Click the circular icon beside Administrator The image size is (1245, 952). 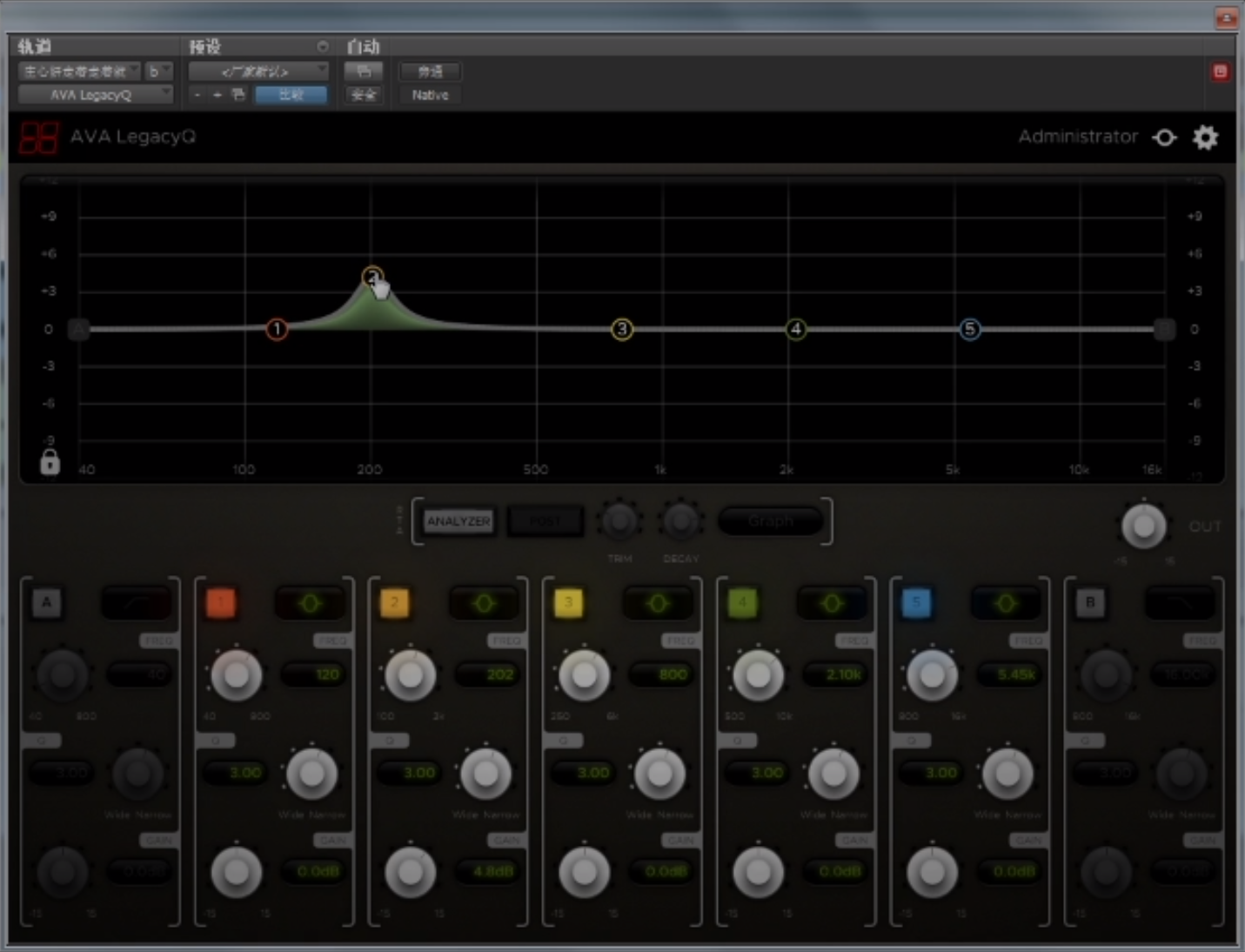[1164, 137]
